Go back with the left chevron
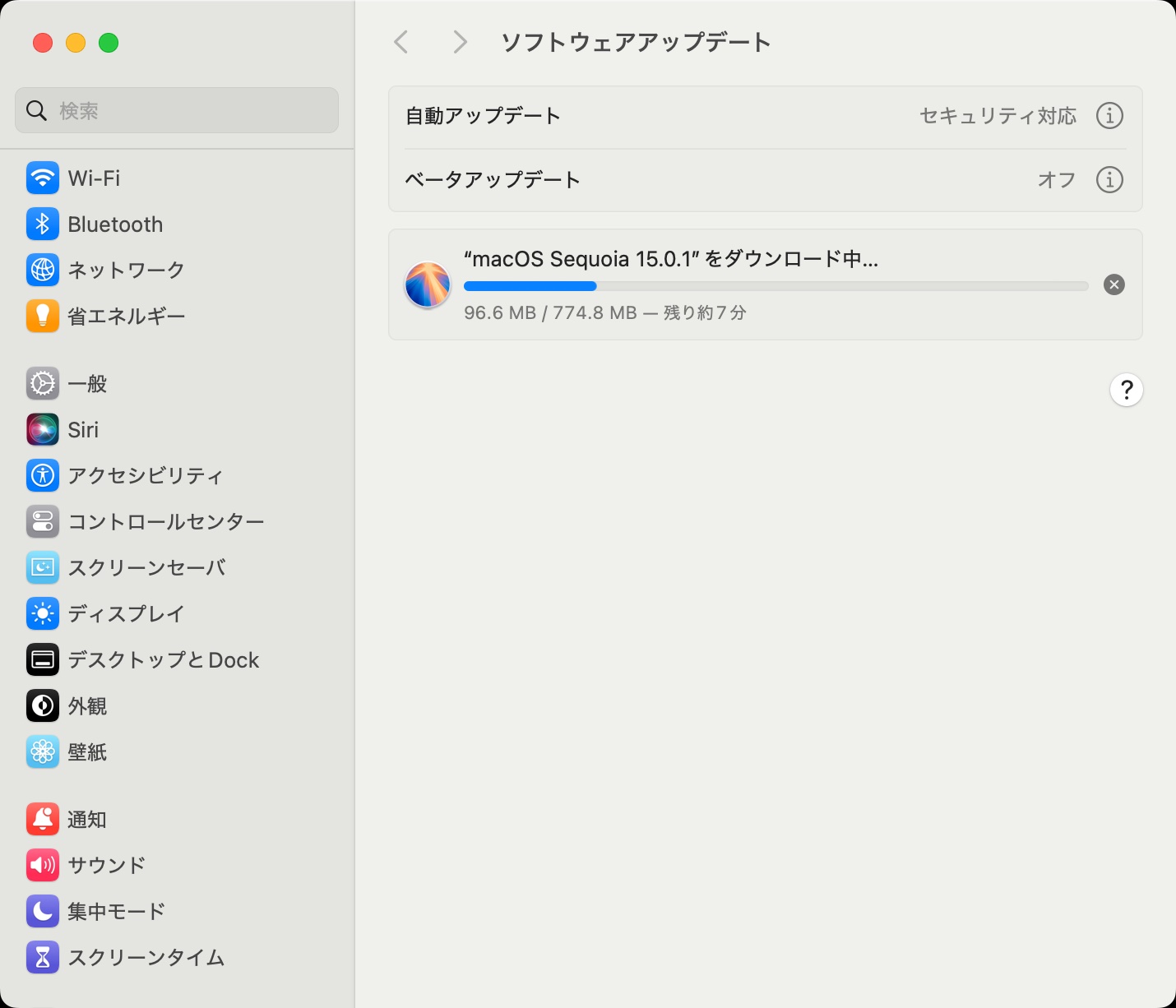 (401, 42)
